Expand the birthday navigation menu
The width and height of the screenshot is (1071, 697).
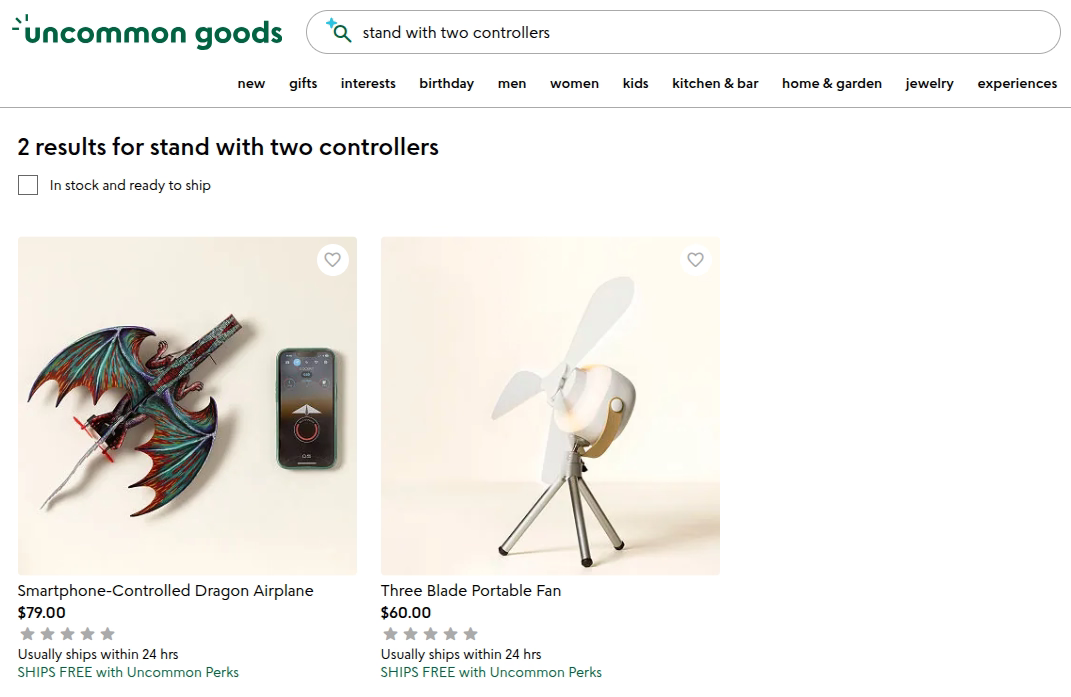tap(446, 83)
